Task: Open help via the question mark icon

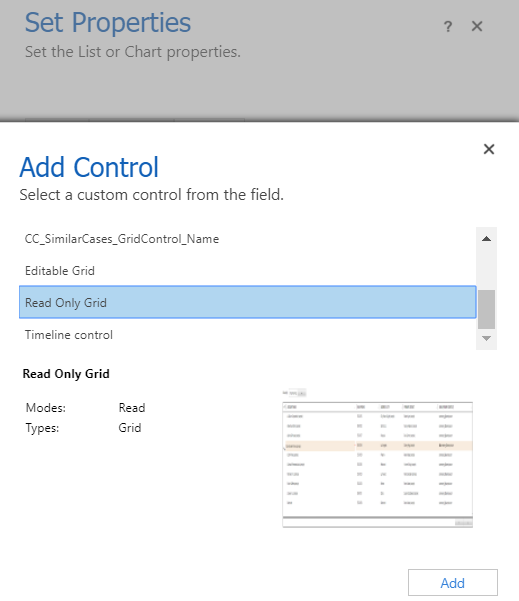Action: click(448, 26)
